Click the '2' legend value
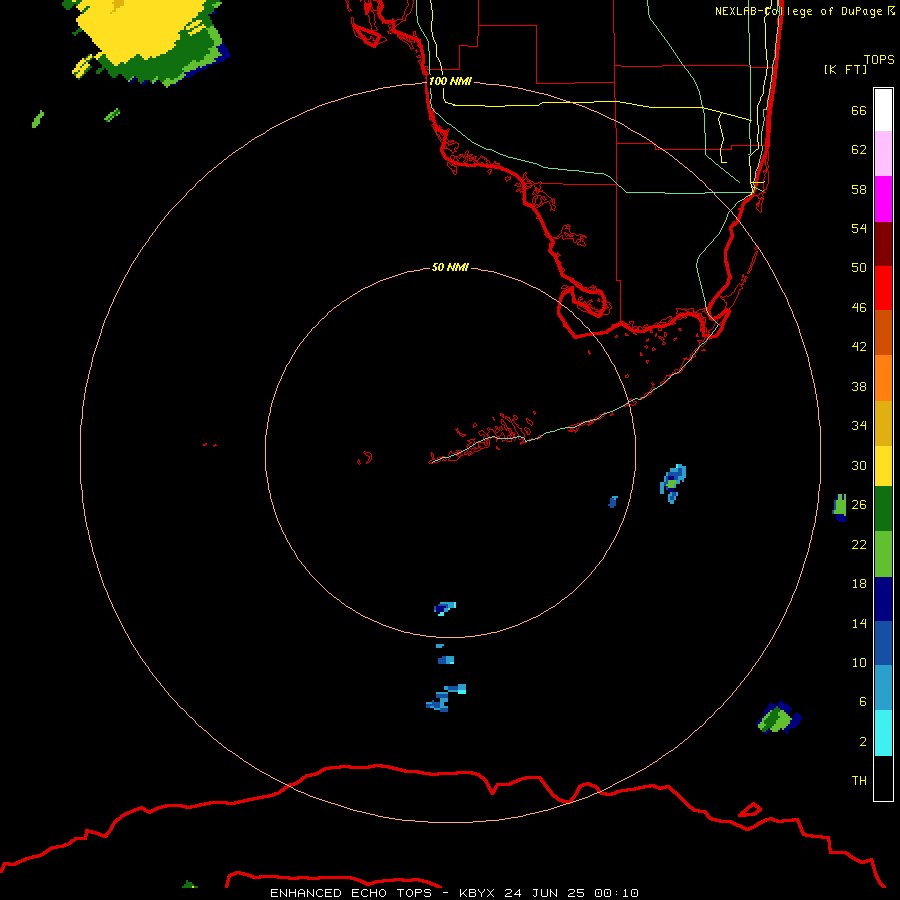 coord(863,742)
